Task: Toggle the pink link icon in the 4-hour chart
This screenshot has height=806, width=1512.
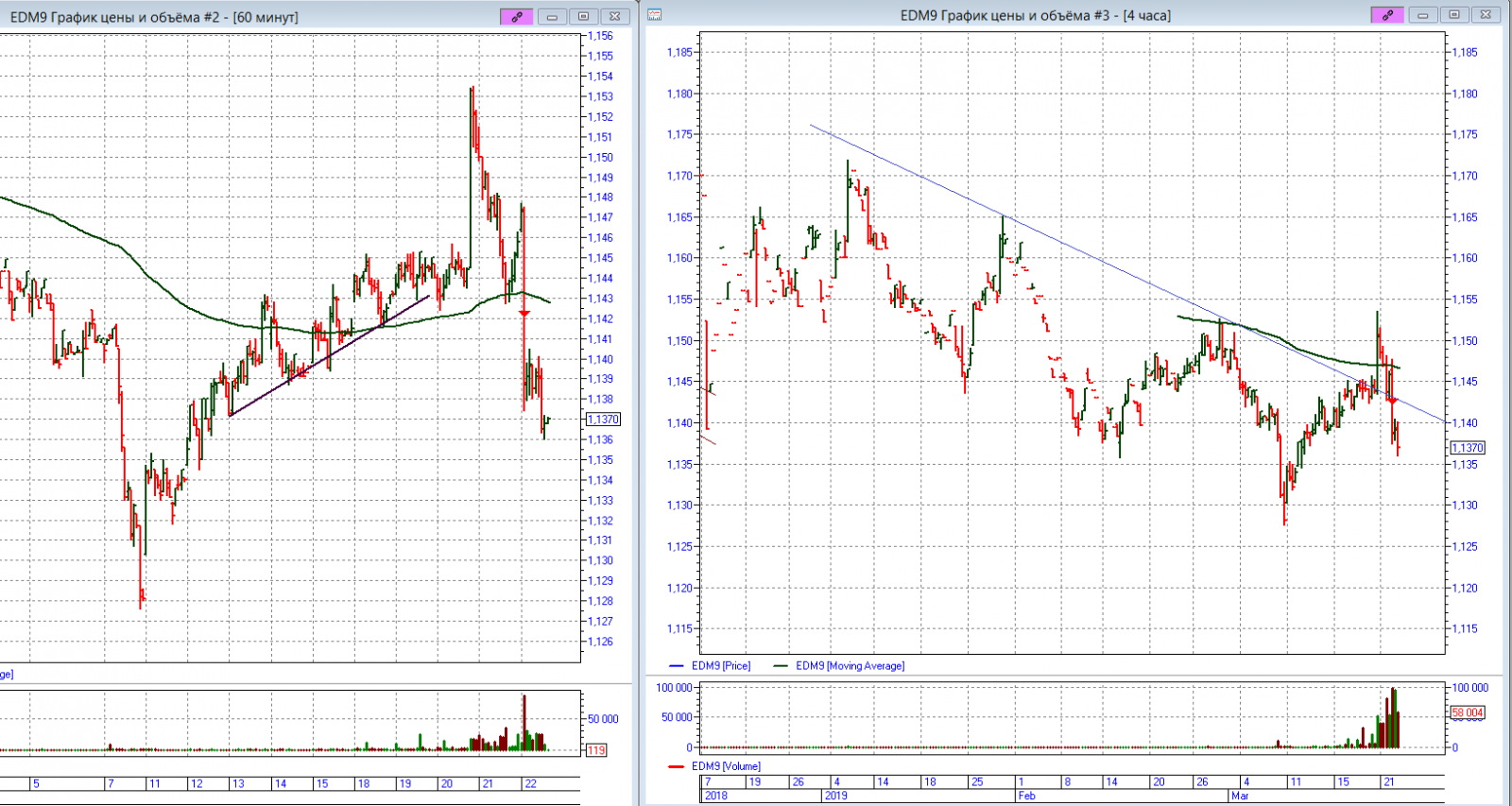Action: tap(1386, 15)
